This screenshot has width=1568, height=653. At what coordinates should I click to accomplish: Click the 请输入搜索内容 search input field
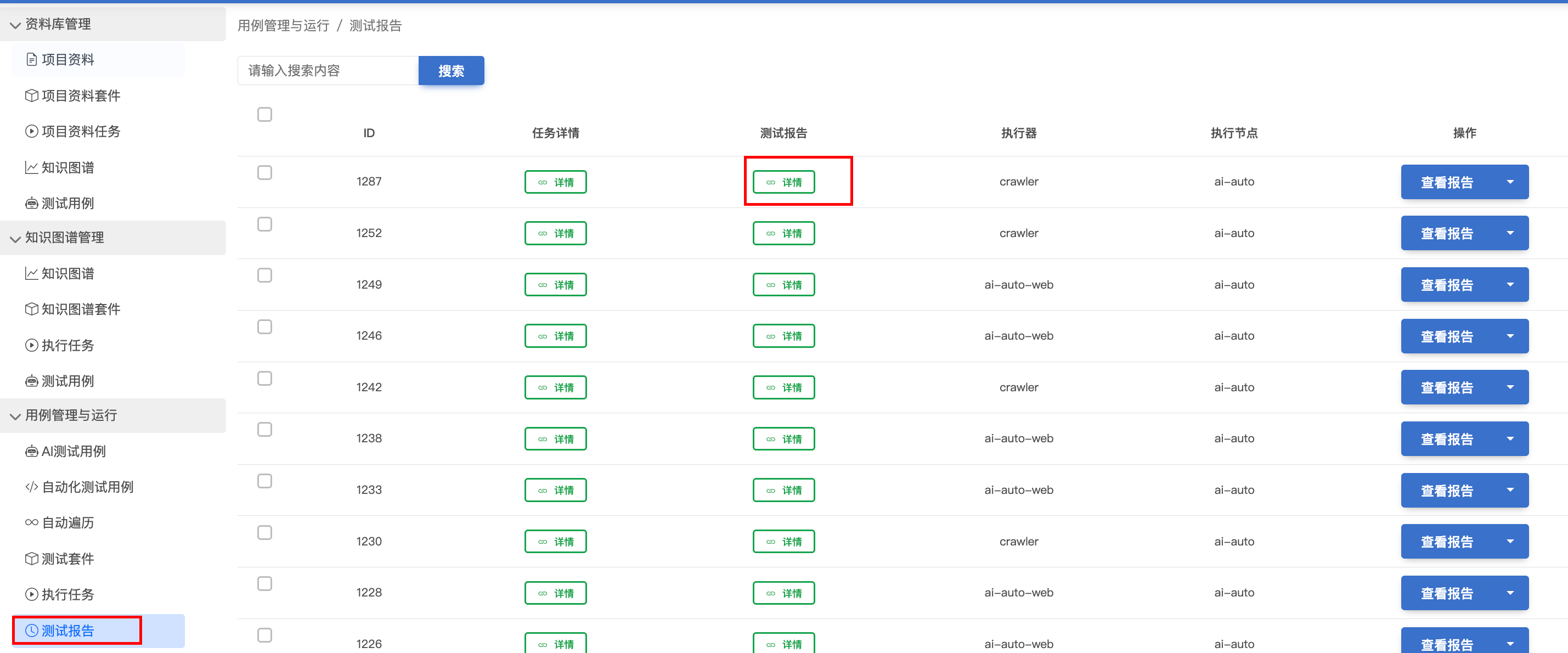point(328,71)
